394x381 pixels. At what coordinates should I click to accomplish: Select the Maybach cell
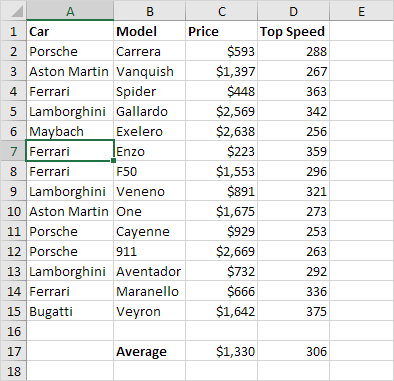click(70, 131)
